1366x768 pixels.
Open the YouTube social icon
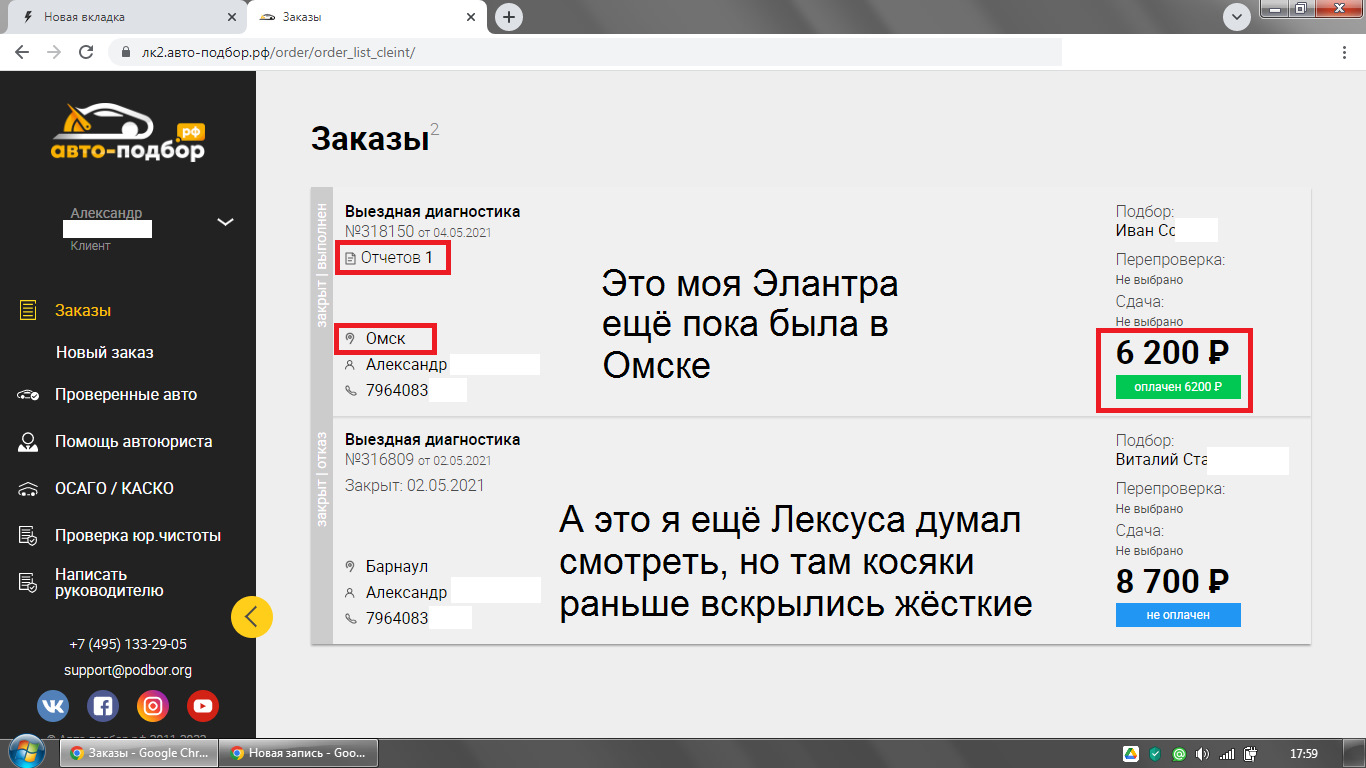(x=203, y=706)
